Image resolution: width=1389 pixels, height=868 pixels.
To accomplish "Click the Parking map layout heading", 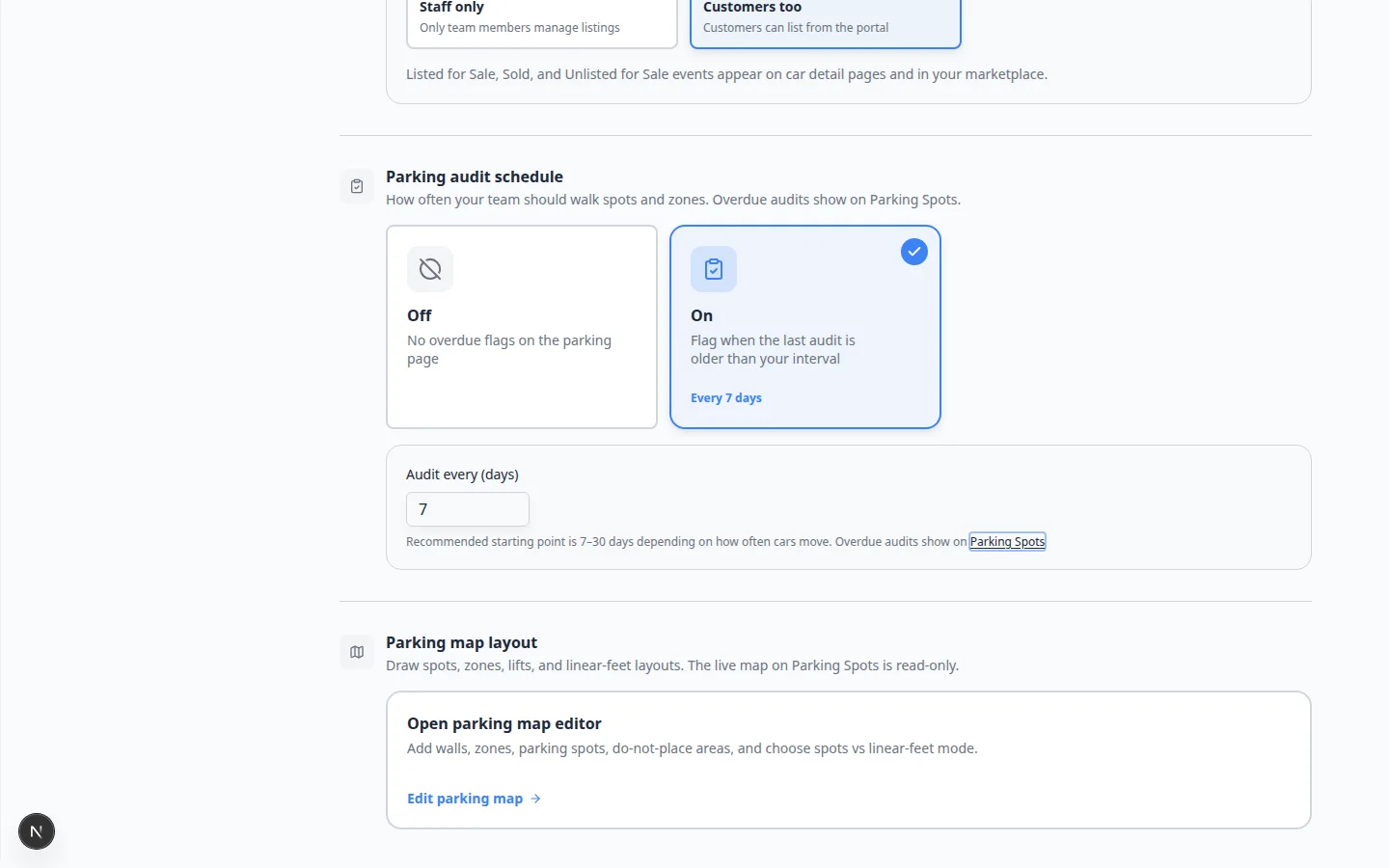I will [461, 642].
